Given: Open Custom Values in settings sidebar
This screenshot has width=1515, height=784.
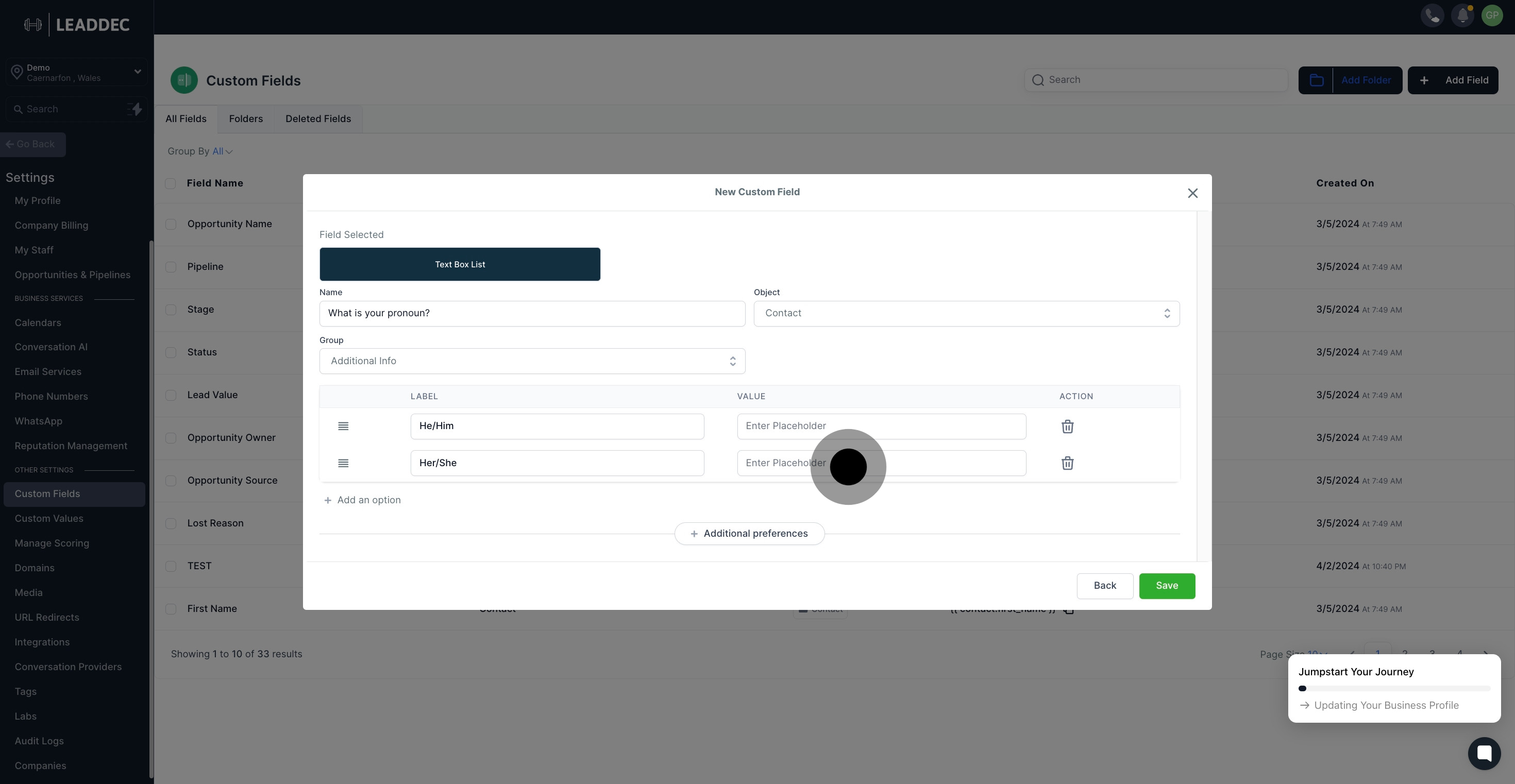Looking at the screenshot, I should 49,518.
